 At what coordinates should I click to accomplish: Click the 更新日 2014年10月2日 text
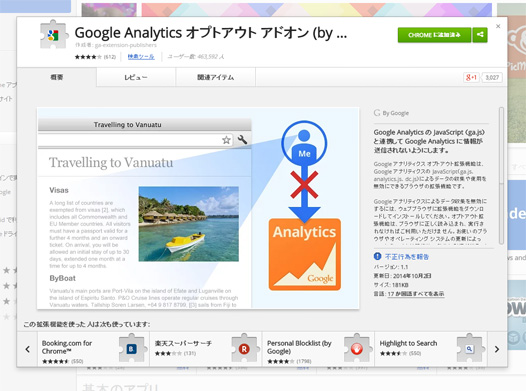pos(402,276)
